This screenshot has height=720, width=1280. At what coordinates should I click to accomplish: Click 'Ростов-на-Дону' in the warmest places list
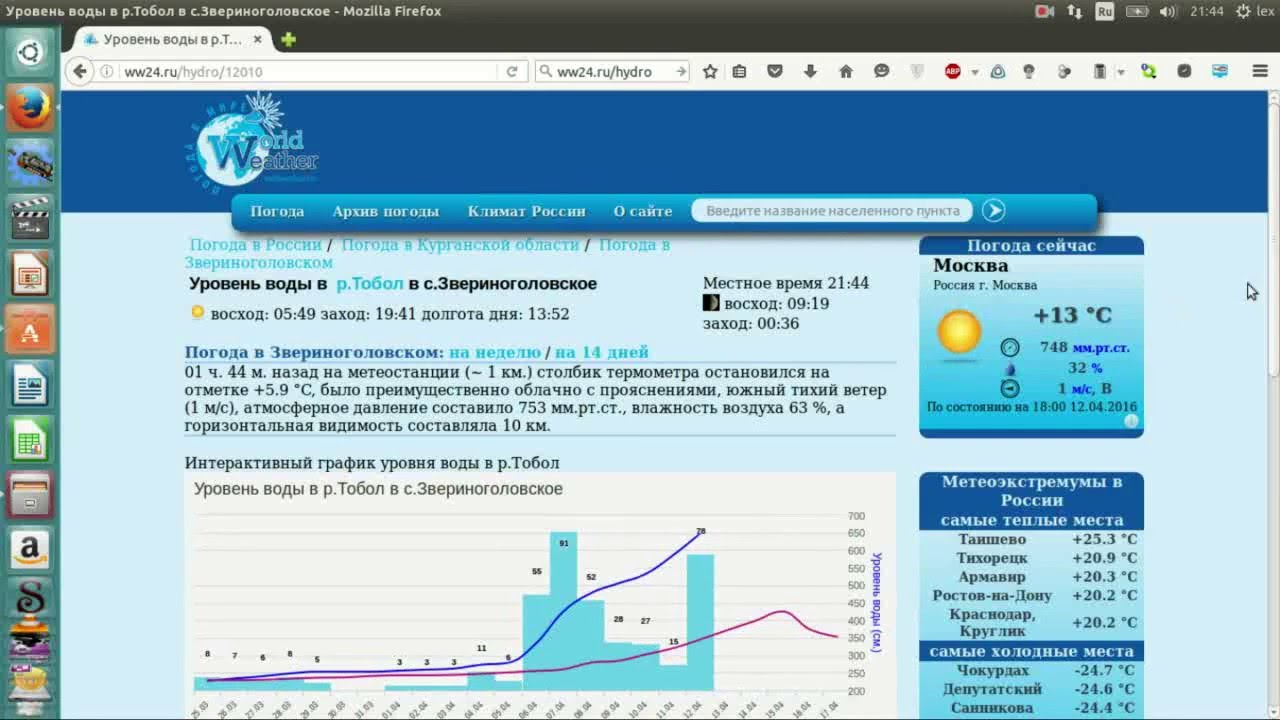tap(992, 596)
